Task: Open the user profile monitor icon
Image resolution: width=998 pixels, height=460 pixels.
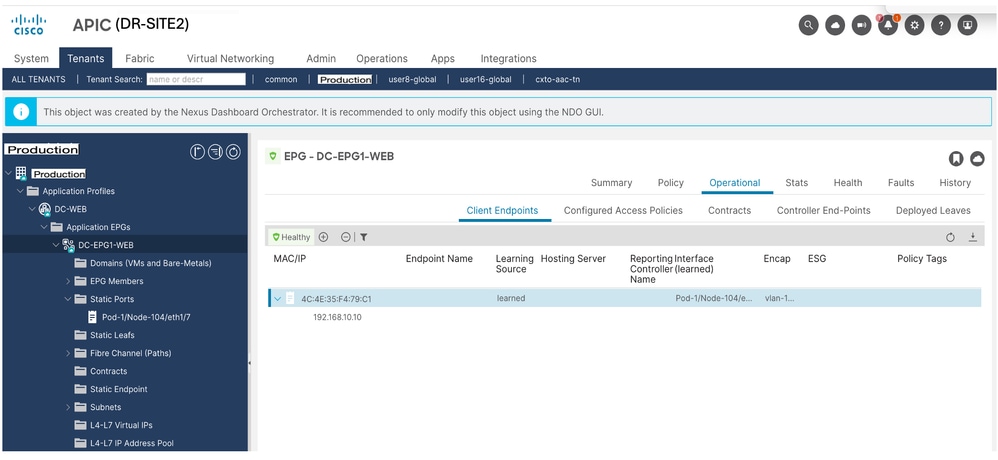Action: click(967, 25)
